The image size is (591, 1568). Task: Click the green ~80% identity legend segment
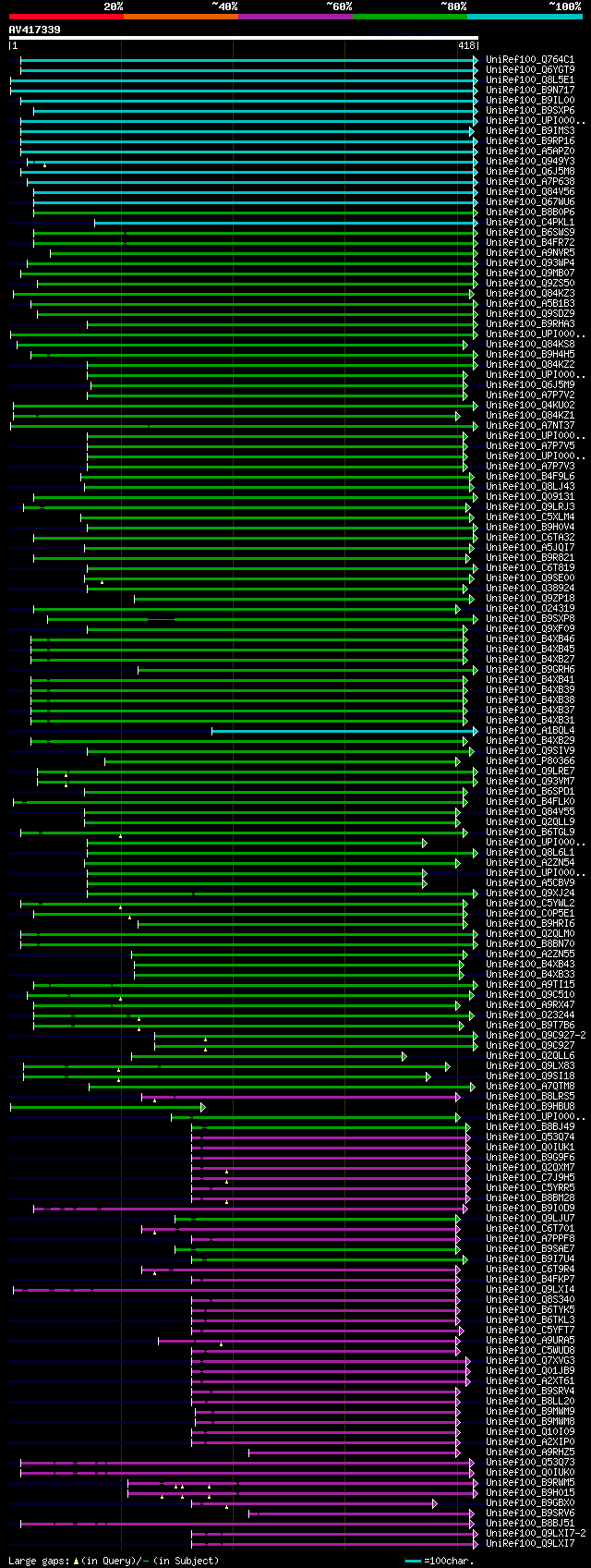[410, 16]
